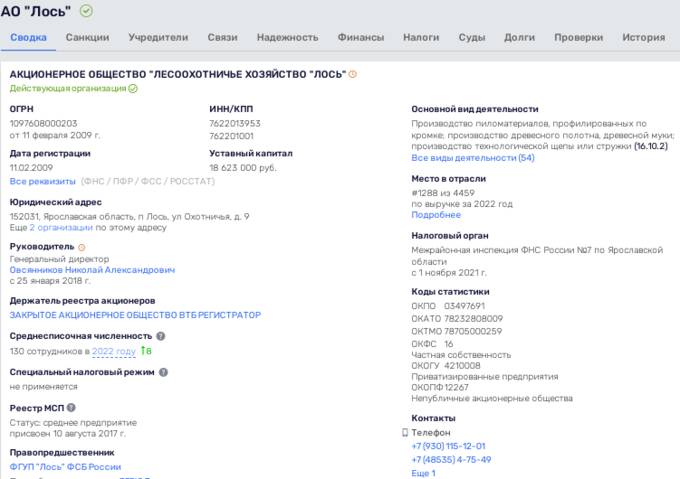The height and width of the screenshot is (479, 680).
Task: Go to the Долги tab
Action: 520,38
